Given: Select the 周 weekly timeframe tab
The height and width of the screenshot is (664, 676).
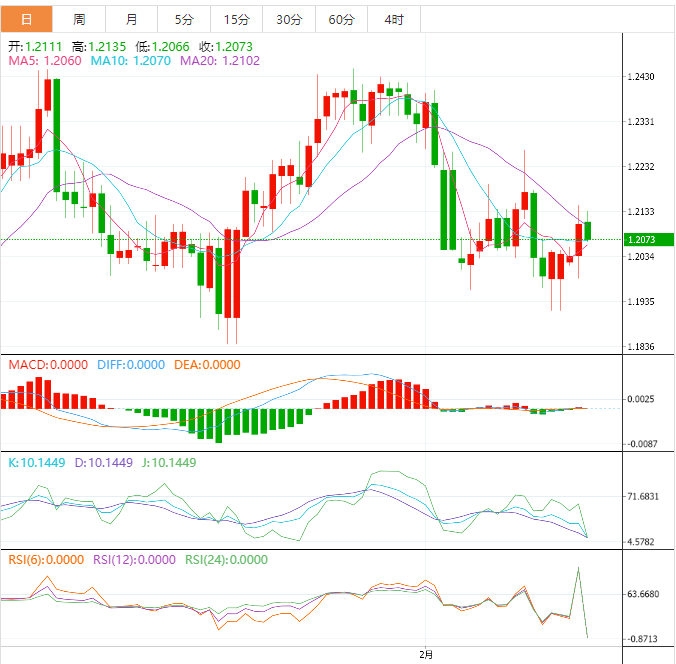Looking at the screenshot, I should [x=79, y=19].
